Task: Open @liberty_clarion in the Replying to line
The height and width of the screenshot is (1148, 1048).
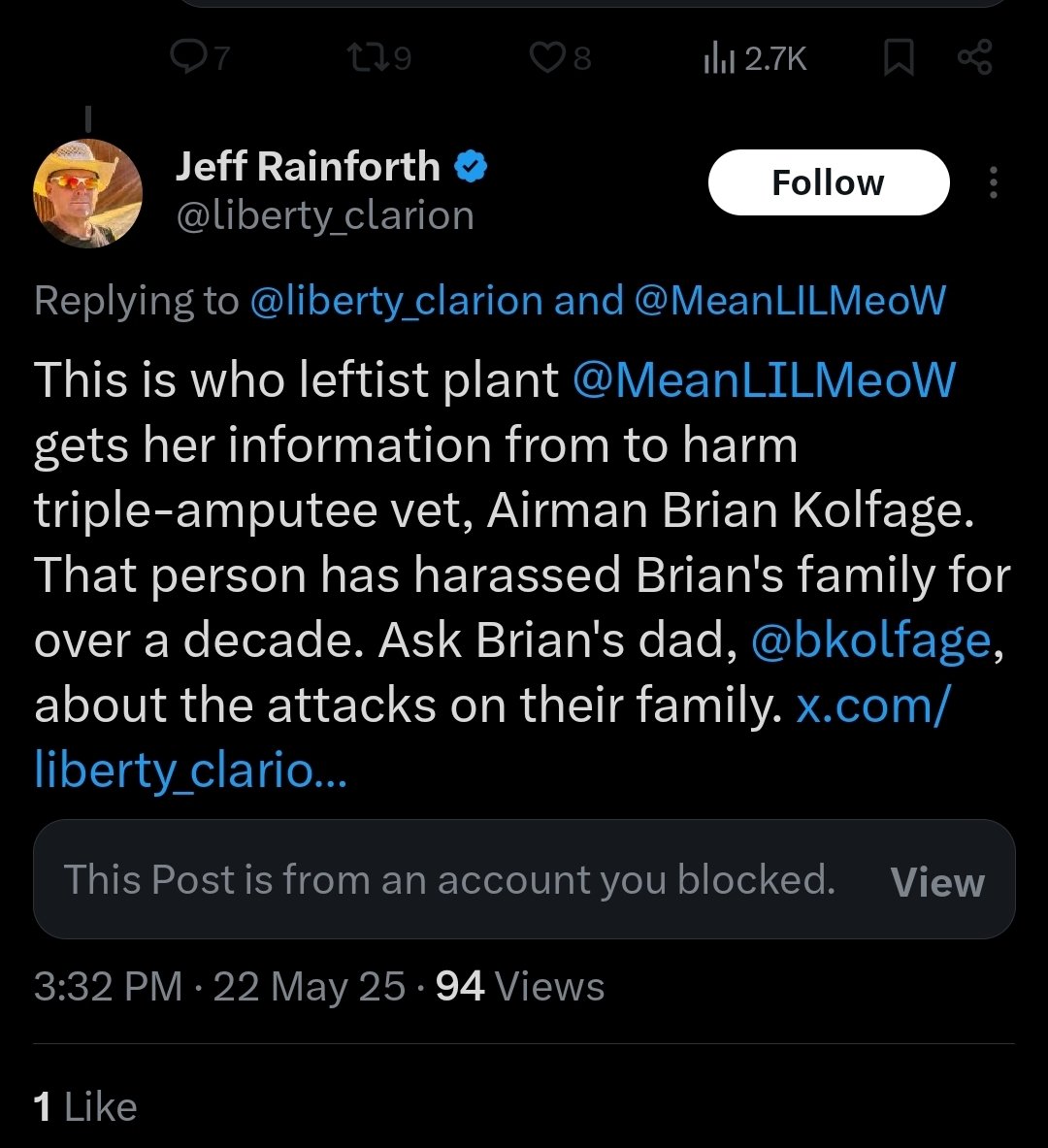Action: click(395, 301)
